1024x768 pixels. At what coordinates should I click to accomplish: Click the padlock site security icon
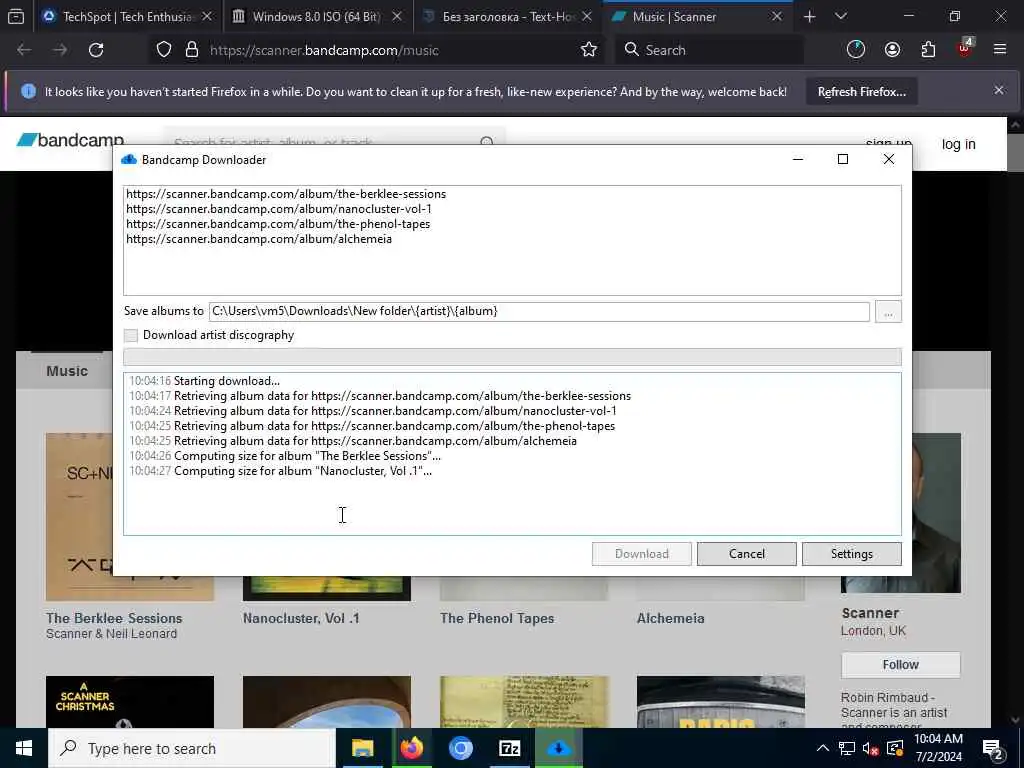[192, 50]
